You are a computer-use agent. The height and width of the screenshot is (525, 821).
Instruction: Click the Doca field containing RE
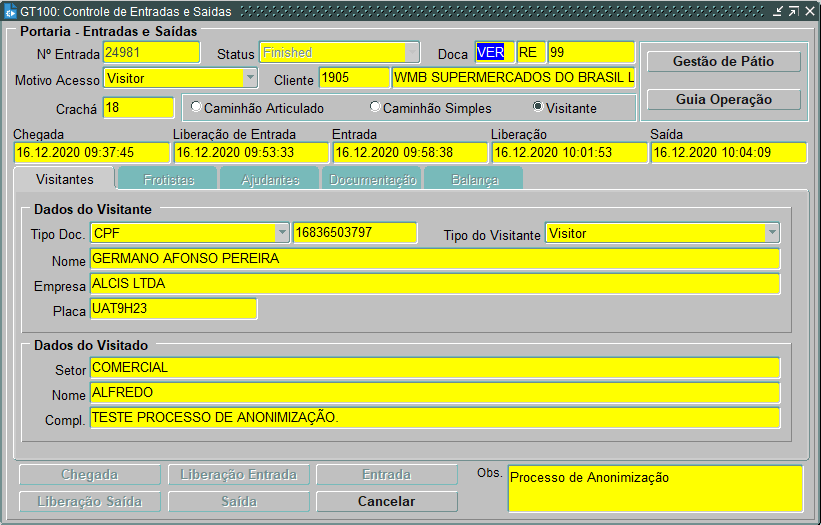coord(531,52)
